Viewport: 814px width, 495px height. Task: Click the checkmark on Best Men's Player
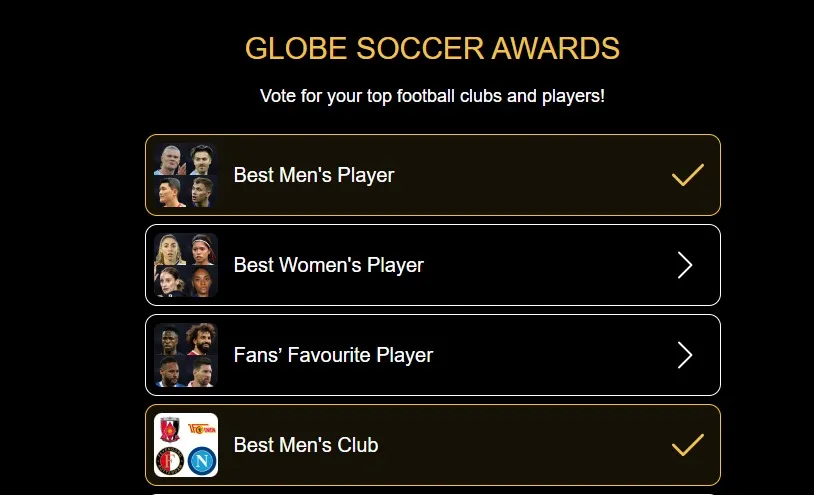coord(687,175)
